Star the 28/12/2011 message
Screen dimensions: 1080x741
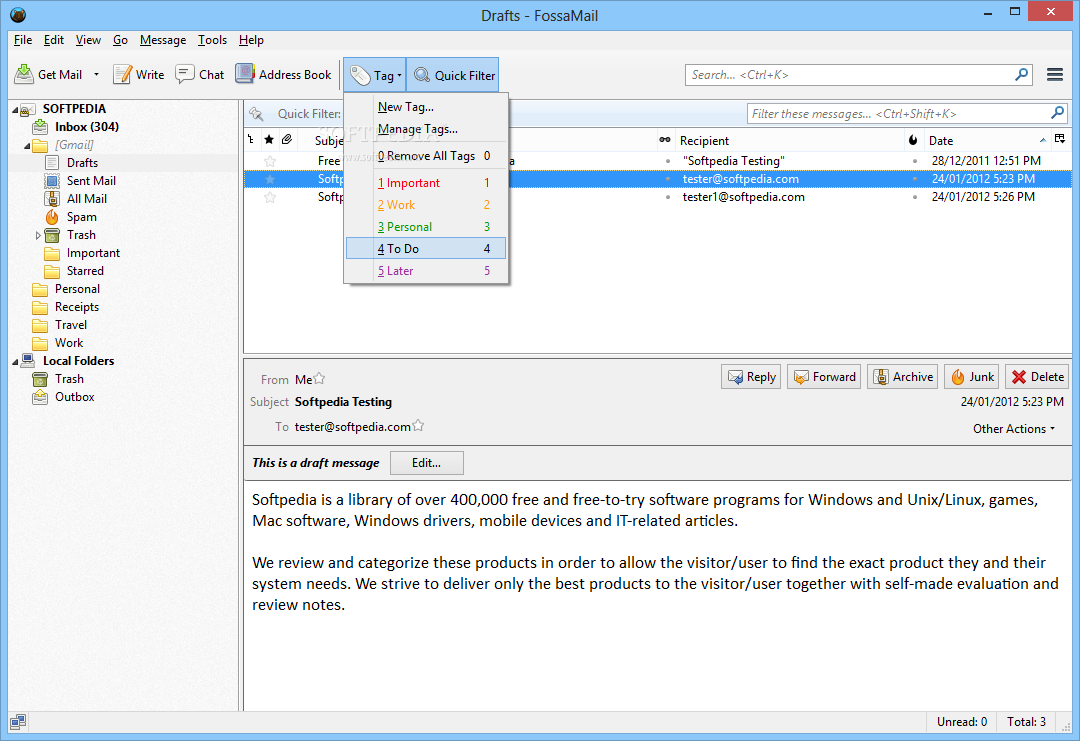click(270, 161)
